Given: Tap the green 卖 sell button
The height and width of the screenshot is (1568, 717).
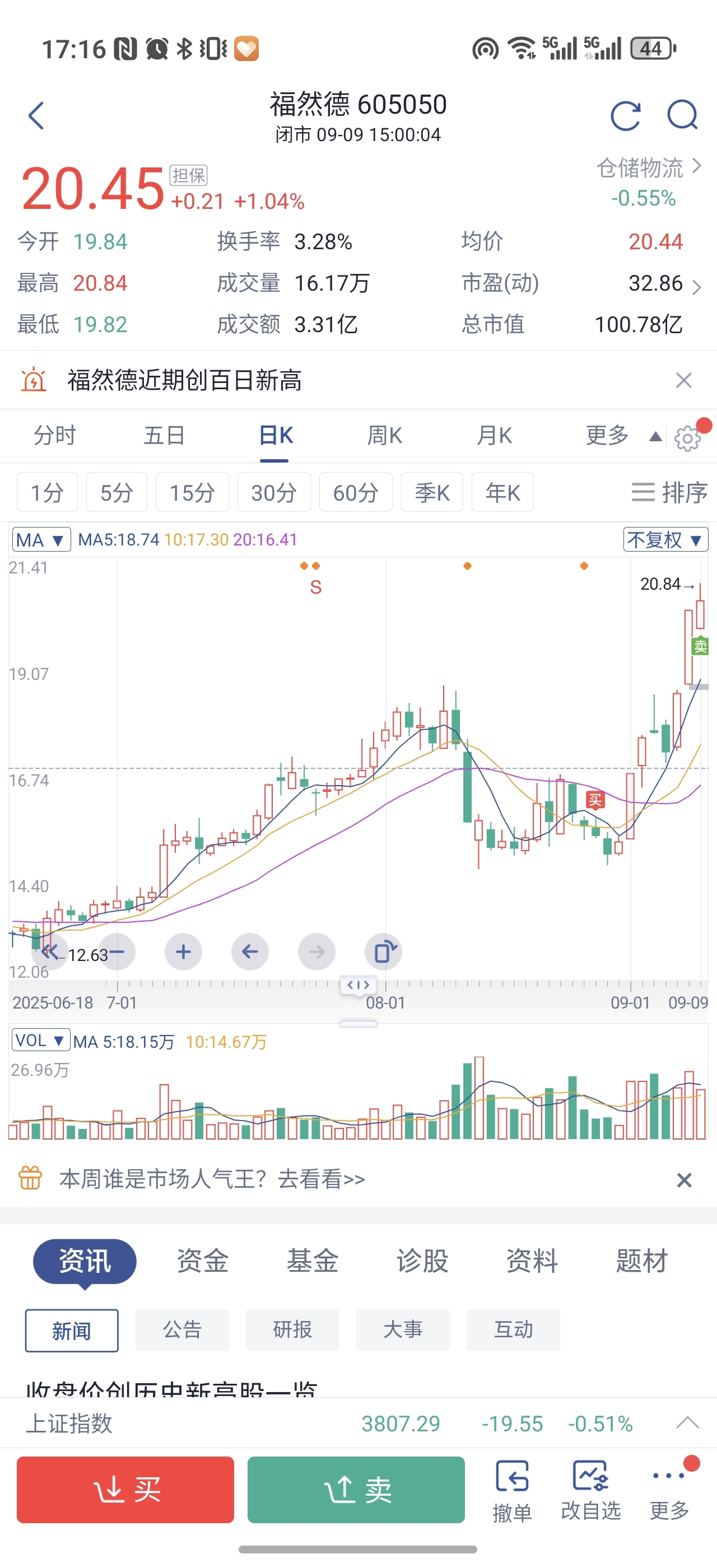Looking at the screenshot, I should pos(356,1490).
